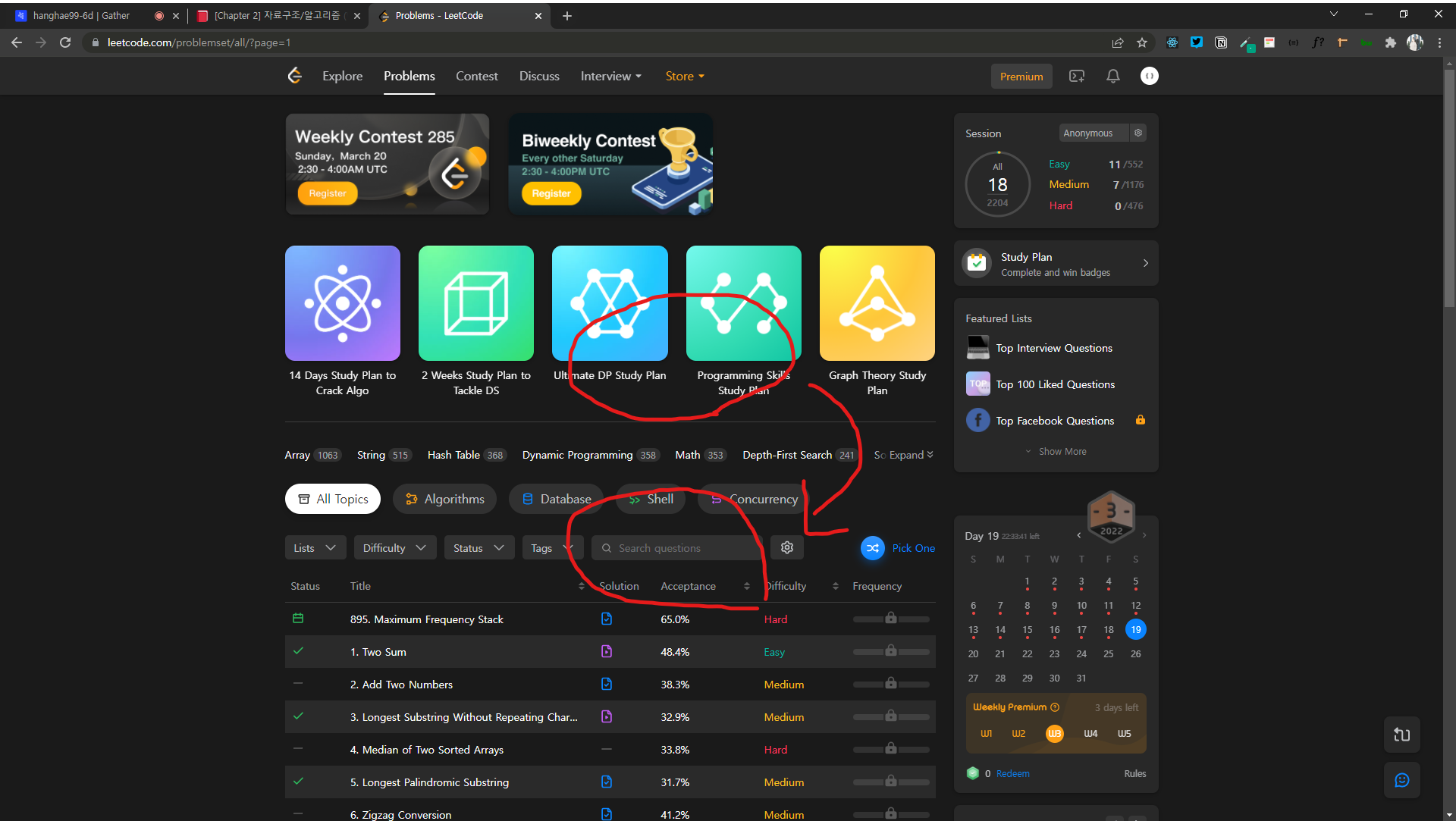Image resolution: width=1456 pixels, height=821 pixels.
Task: Click the weekly premium Rules link
Action: coord(1134,773)
